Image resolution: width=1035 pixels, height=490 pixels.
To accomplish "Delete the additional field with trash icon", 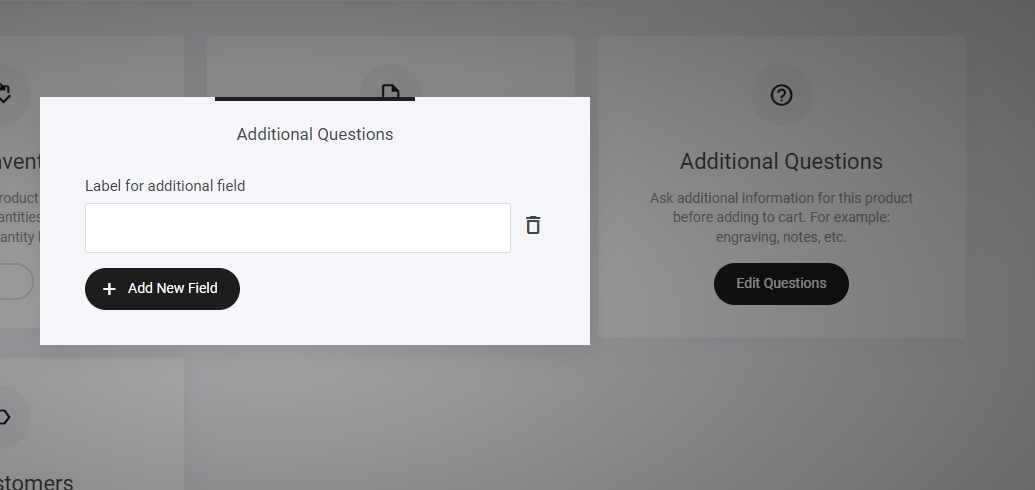I will [x=533, y=226].
